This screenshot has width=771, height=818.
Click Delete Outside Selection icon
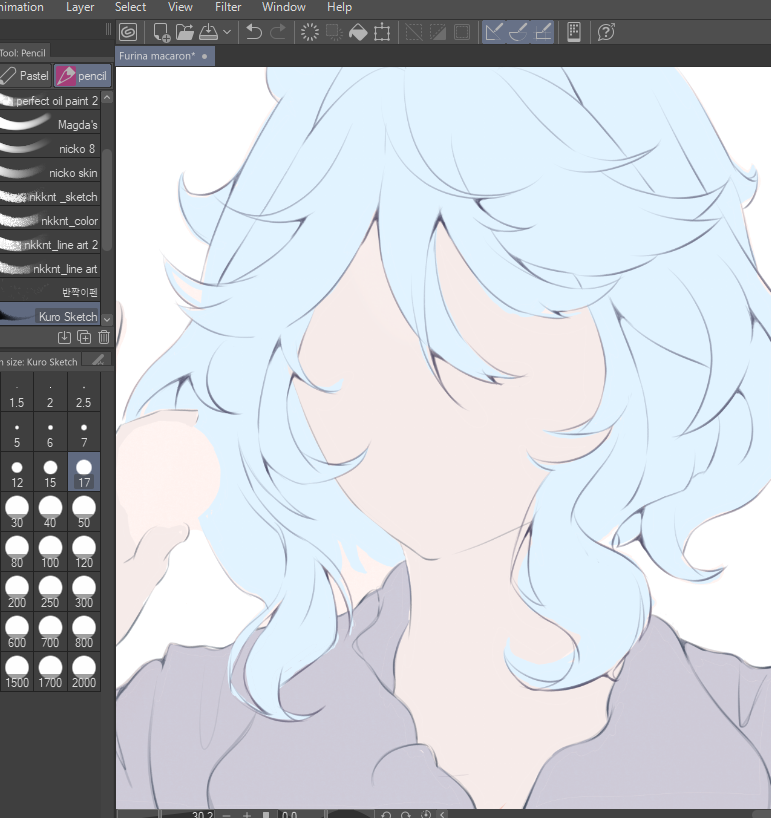click(x=334, y=32)
